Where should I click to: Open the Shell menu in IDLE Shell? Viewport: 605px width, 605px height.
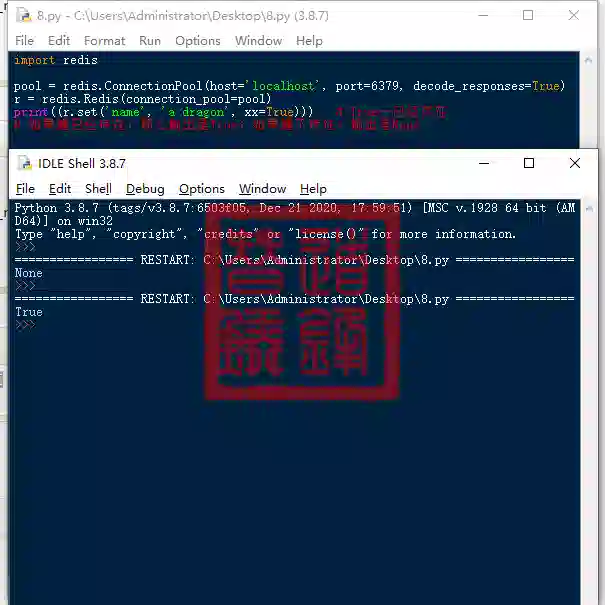(98, 189)
